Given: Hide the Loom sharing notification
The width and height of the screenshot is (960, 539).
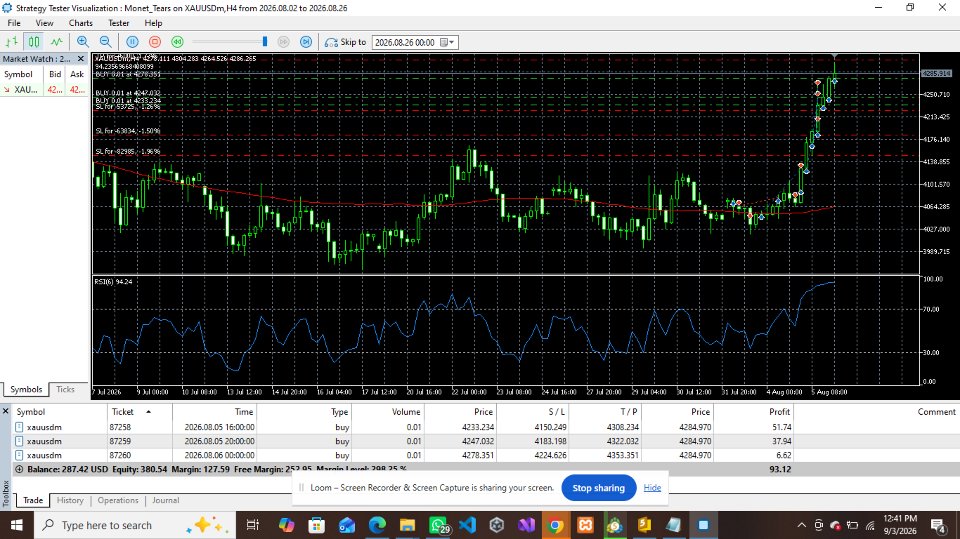Looking at the screenshot, I should click(652, 488).
